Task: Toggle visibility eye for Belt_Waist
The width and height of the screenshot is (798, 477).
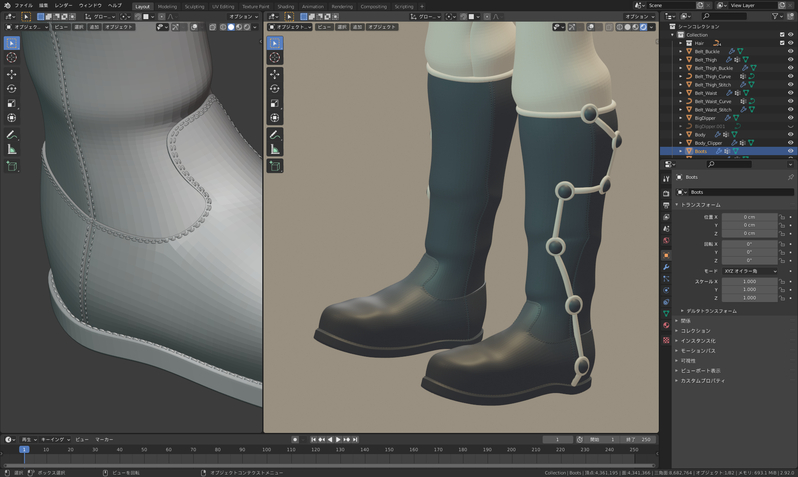Action: pos(790,93)
